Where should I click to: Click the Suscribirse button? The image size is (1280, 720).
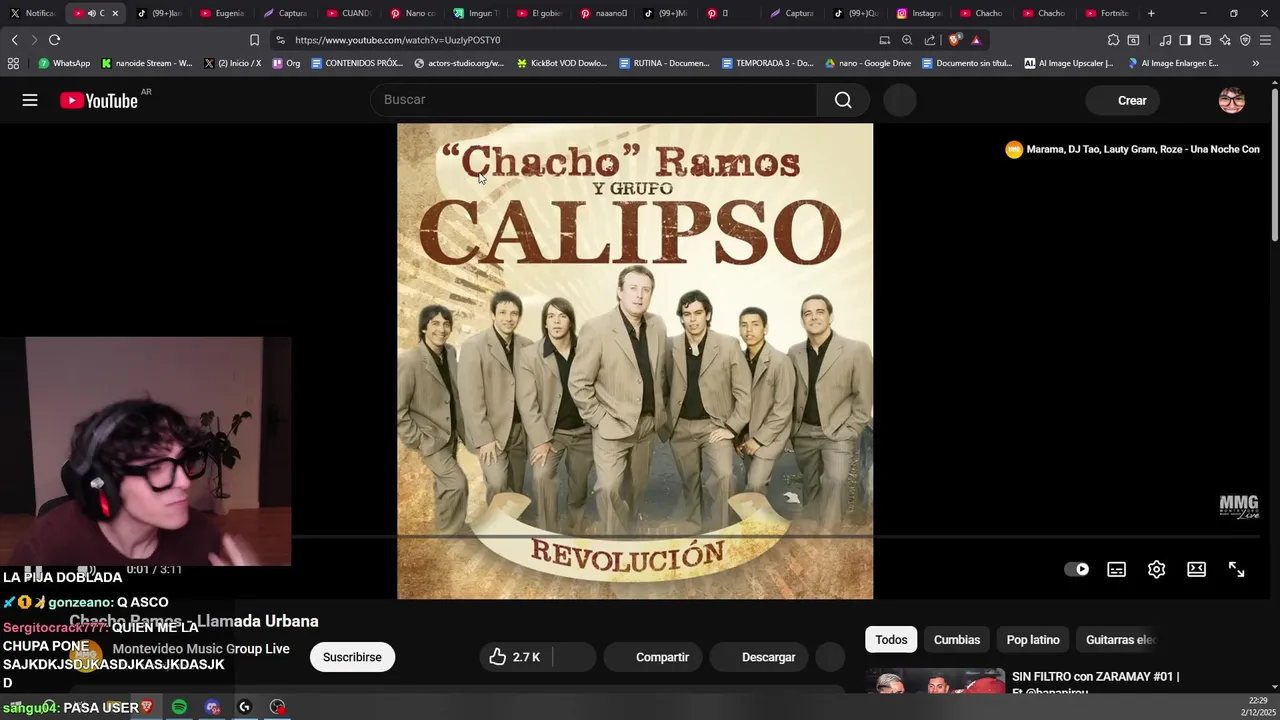352,657
